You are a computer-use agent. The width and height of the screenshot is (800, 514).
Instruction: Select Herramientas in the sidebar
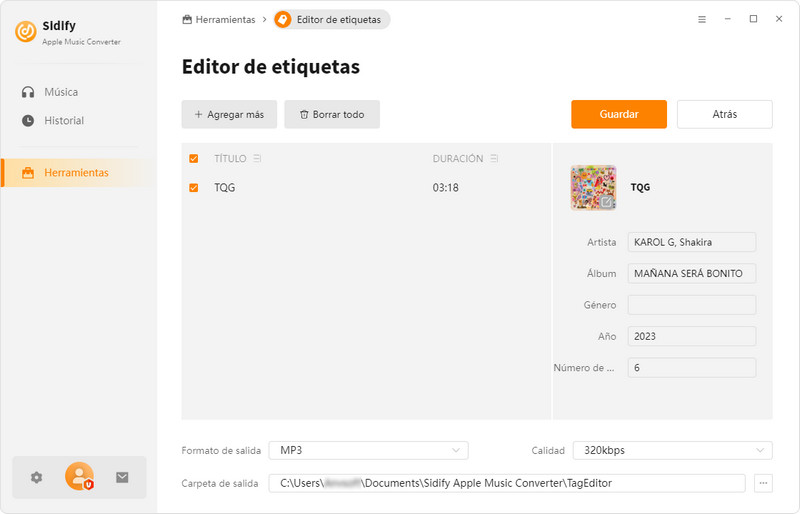[x=77, y=173]
